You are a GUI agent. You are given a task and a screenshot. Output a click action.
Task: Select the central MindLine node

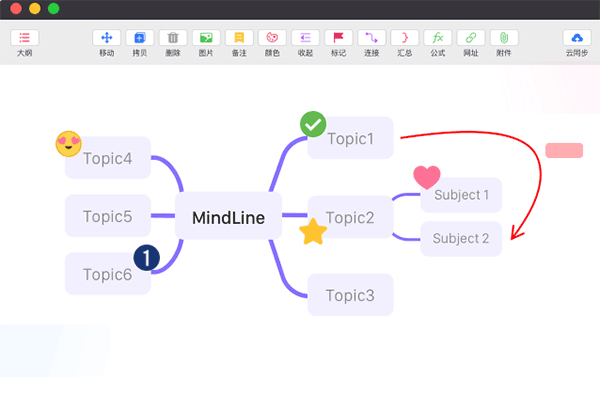tap(228, 216)
